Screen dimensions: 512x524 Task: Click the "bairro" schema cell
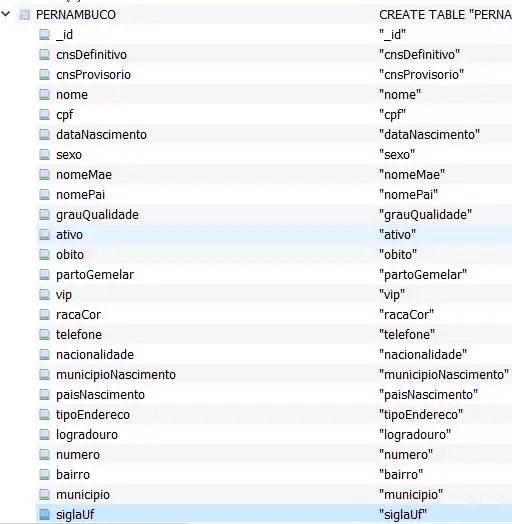pos(401,475)
